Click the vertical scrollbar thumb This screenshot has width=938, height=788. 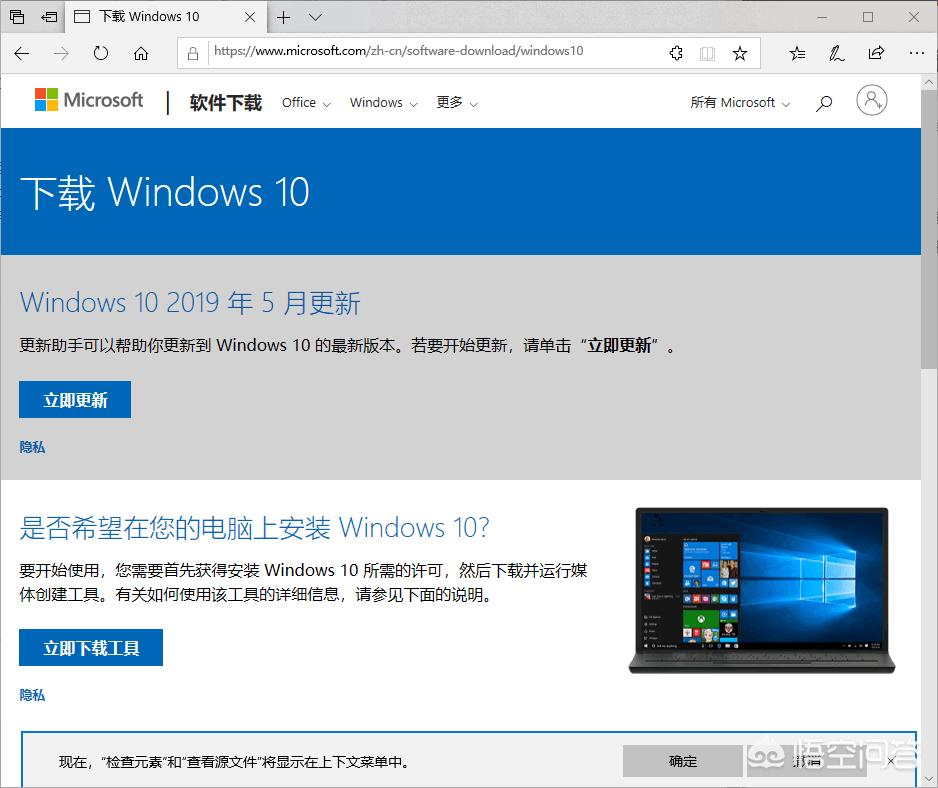tap(928, 229)
